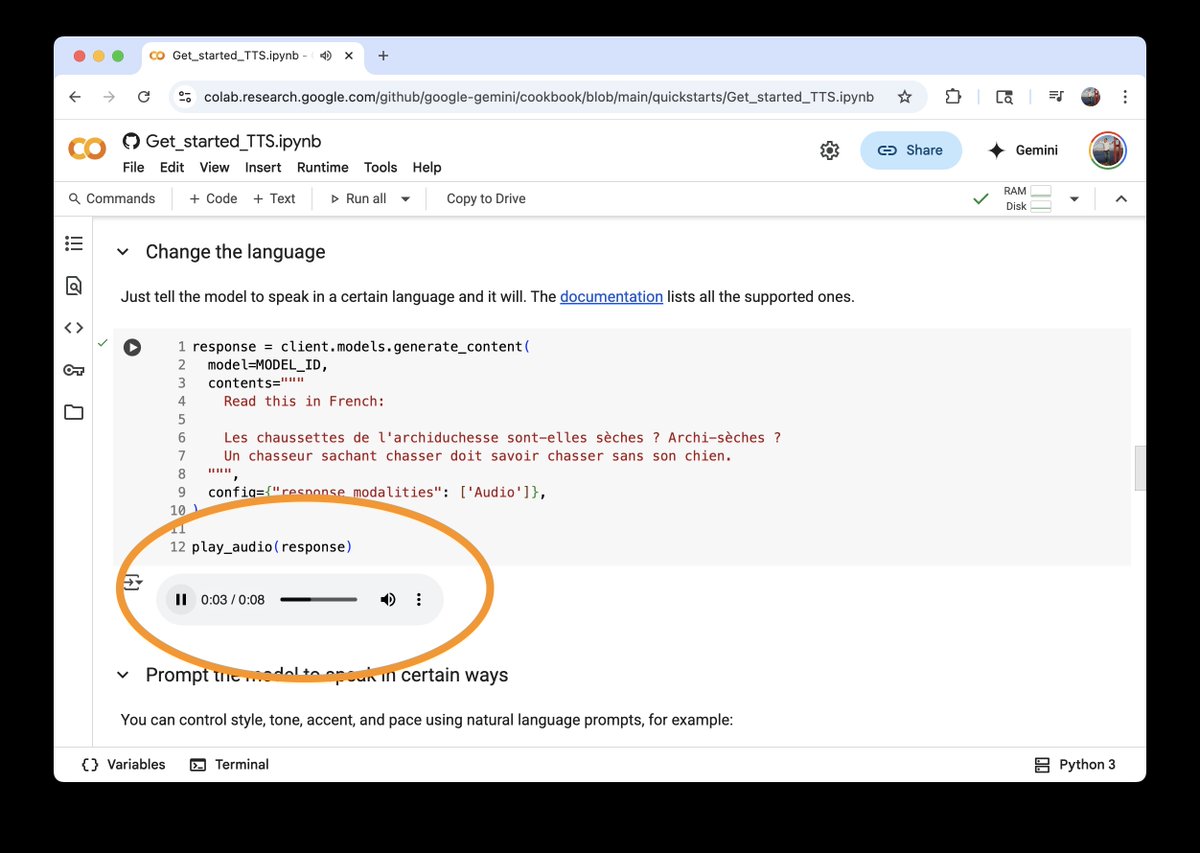Open the Insert menu
The width and height of the screenshot is (1200, 853).
coord(263,167)
